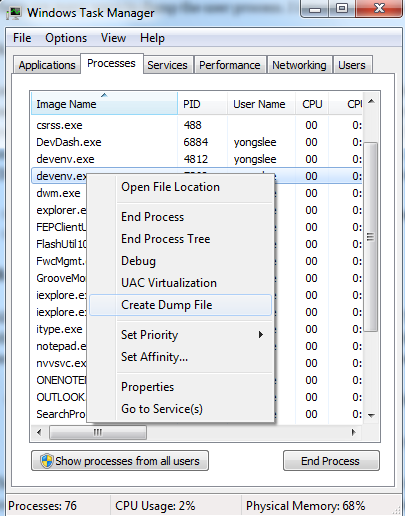Open Set Affinity... dialog

(180, 357)
